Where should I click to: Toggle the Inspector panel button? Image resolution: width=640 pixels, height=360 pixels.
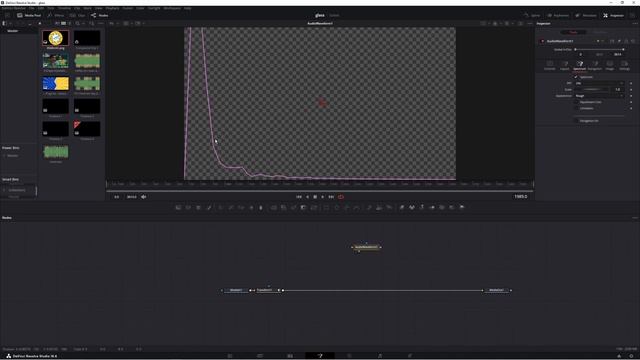(x=613, y=16)
